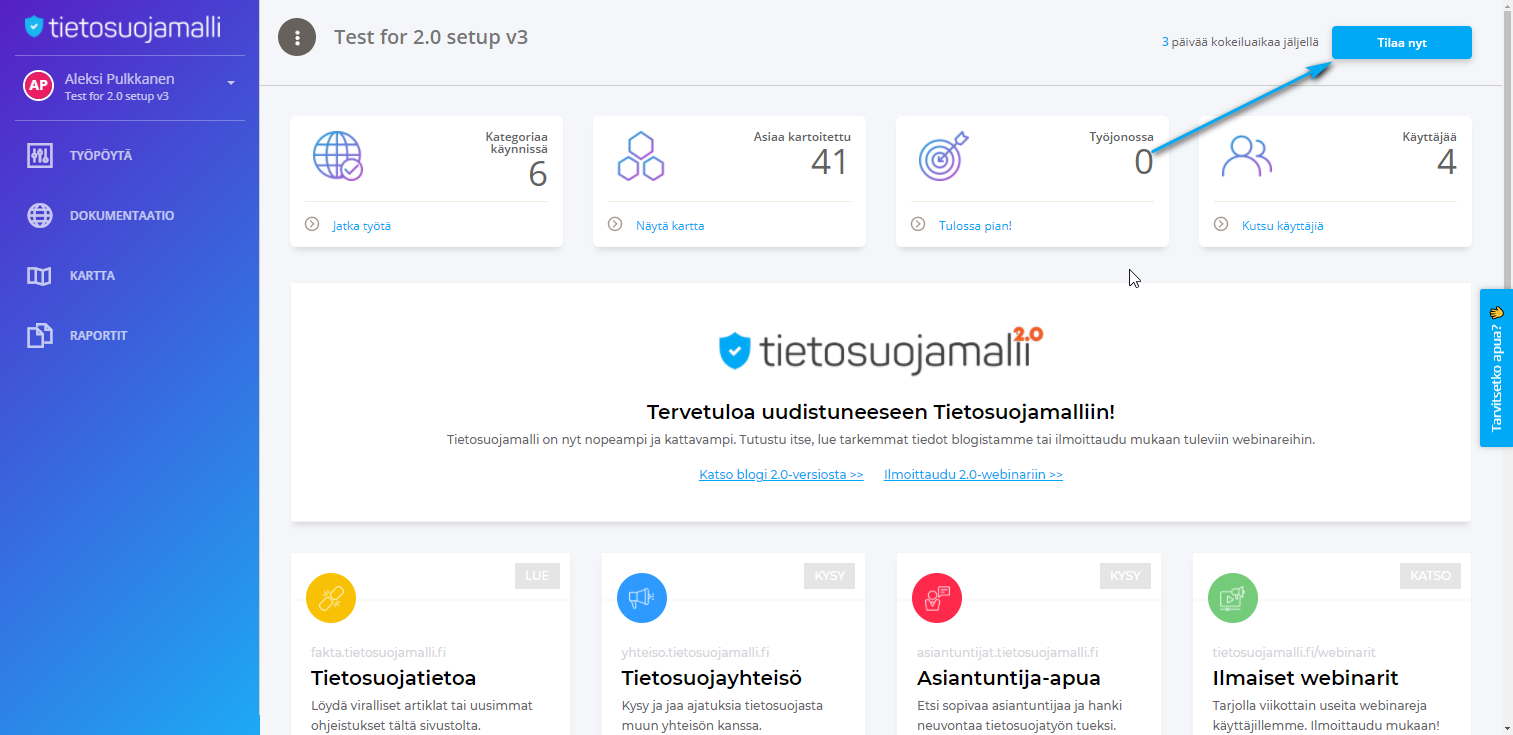This screenshot has height=735, width=1513.
Task: Click the globe icon on the Kategoriaa käynnissä card
Action: tap(337, 156)
